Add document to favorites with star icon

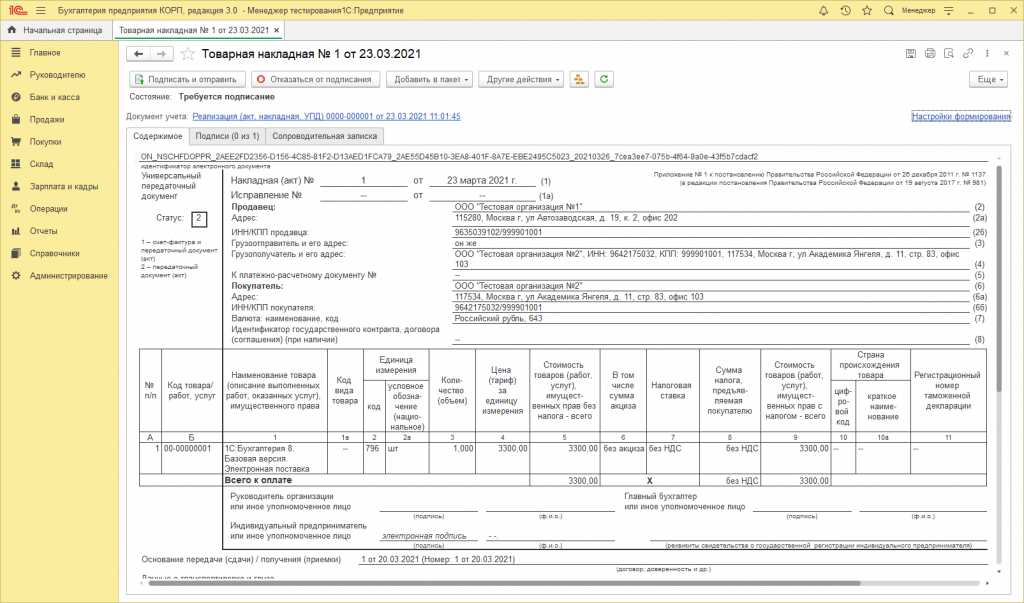187,54
